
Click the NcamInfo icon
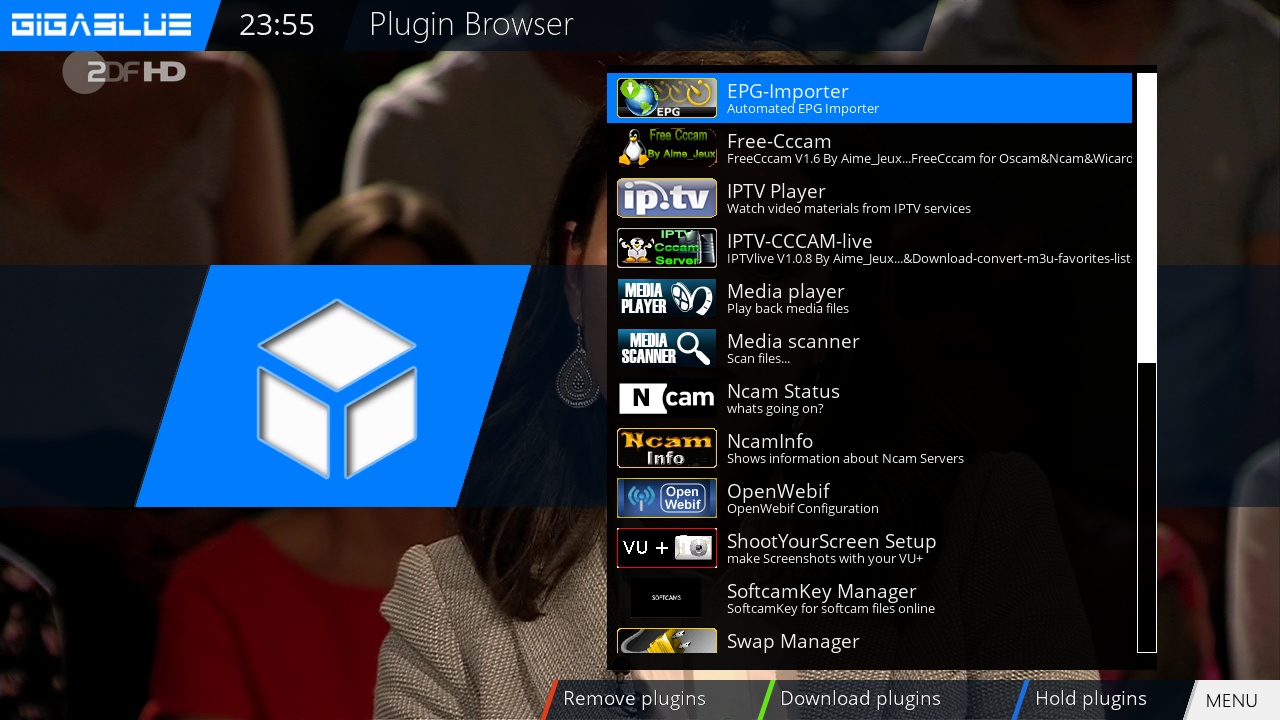(x=666, y=448)
